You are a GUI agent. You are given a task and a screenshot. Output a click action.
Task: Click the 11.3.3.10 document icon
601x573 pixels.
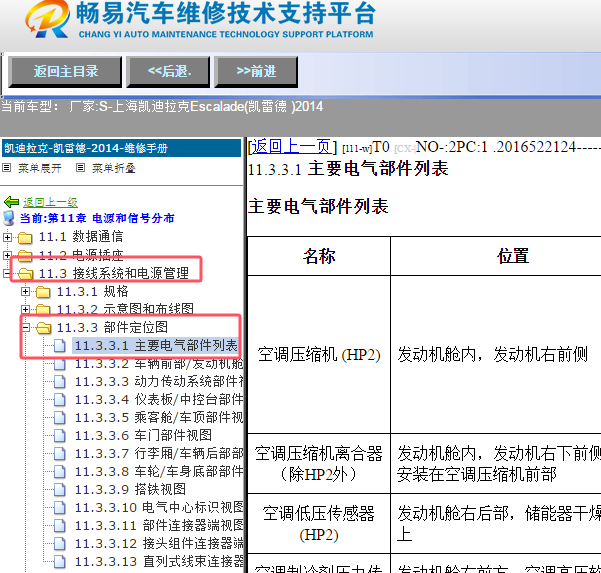coord(59,507)
